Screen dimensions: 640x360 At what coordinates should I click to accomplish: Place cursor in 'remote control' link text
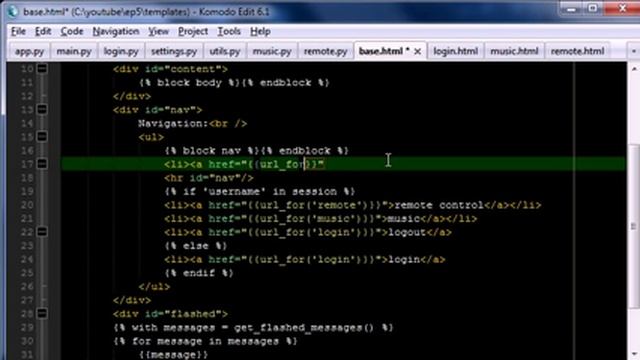439,205
